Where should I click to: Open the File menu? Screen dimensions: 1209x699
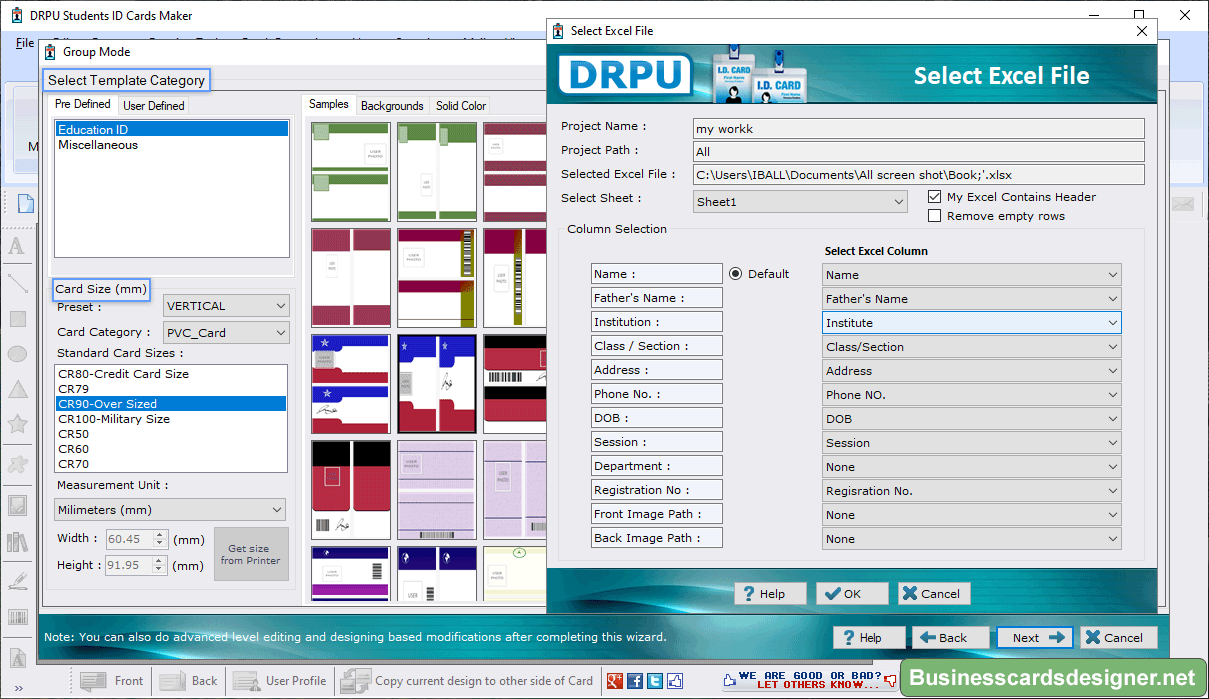point(25,44)
